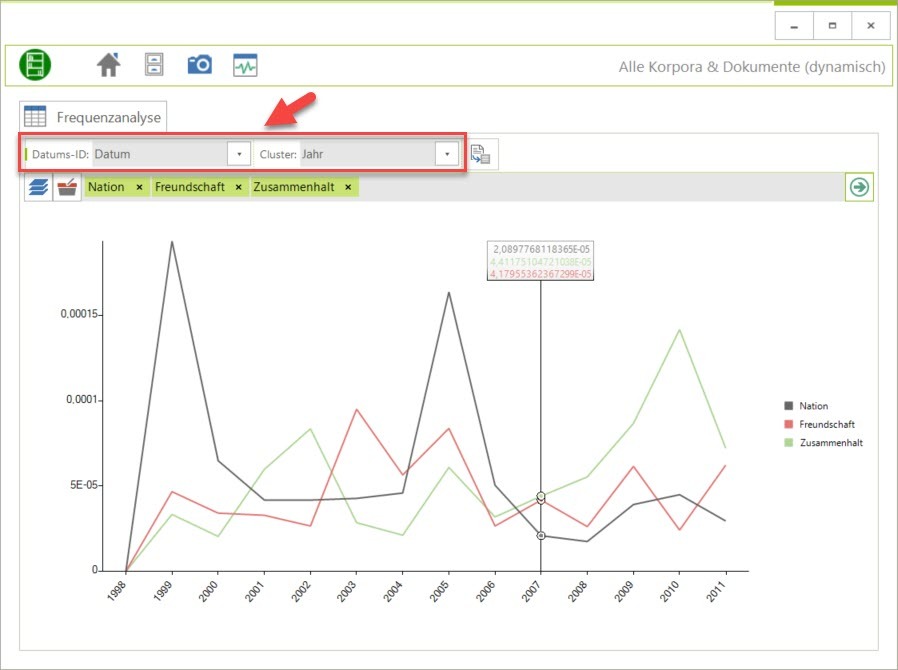This screenshot has height=670, width=898.
Task: Switch to the Frequenzanalyse tab
Action: pos(94,117)
